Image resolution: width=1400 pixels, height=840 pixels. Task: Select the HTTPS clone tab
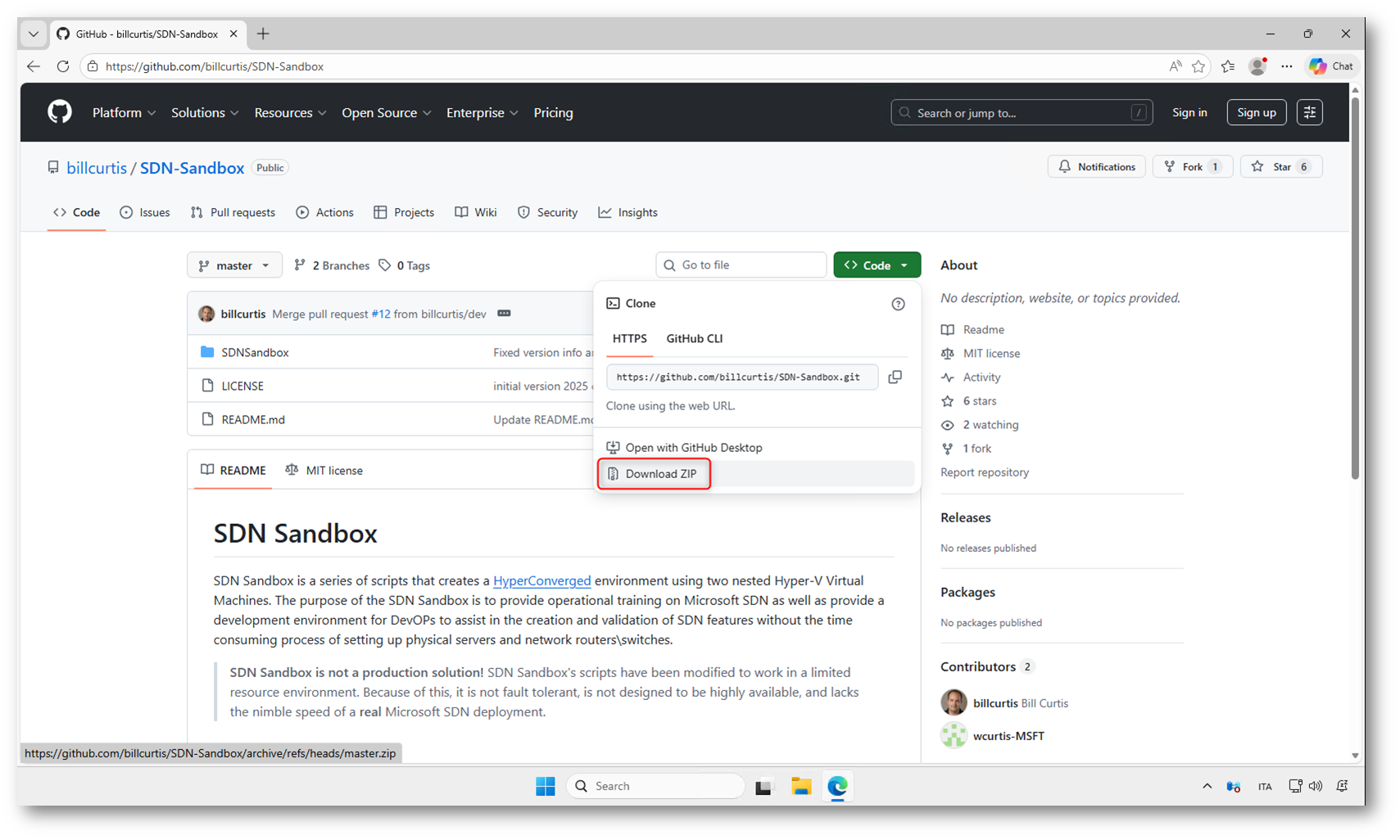point(629,339)
